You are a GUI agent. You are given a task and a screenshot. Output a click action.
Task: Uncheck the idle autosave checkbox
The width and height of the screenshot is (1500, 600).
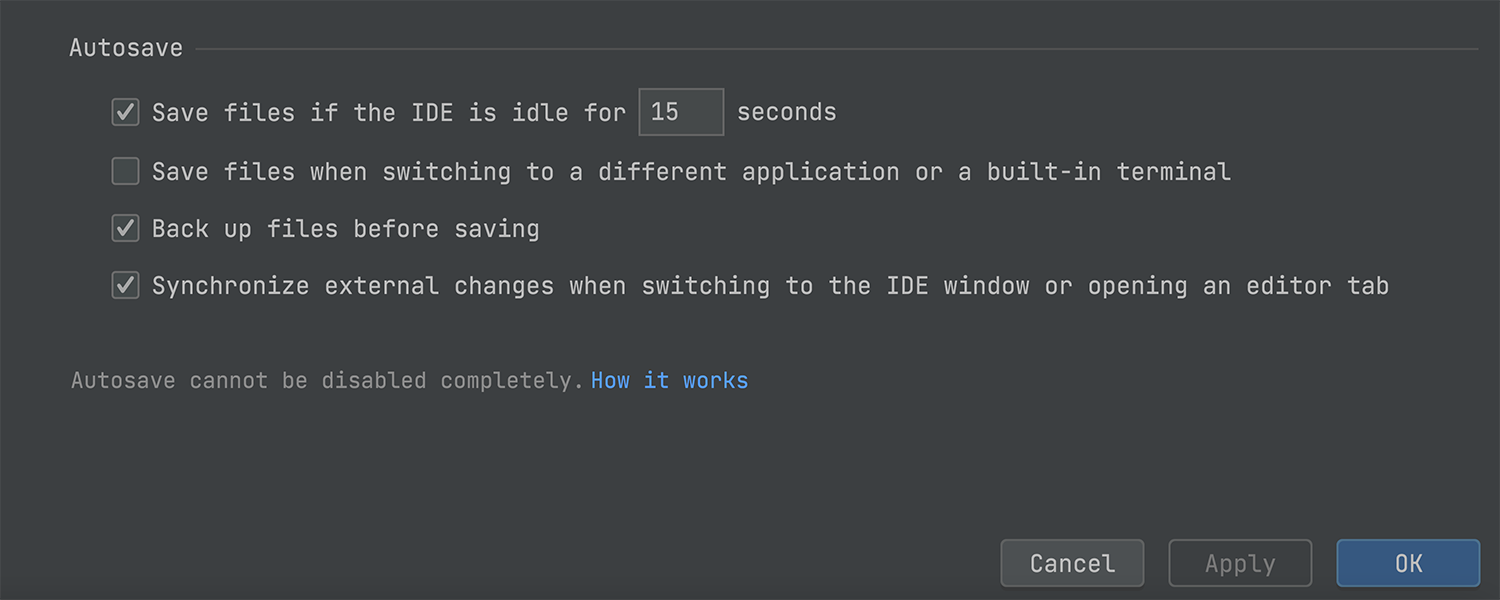125,112
